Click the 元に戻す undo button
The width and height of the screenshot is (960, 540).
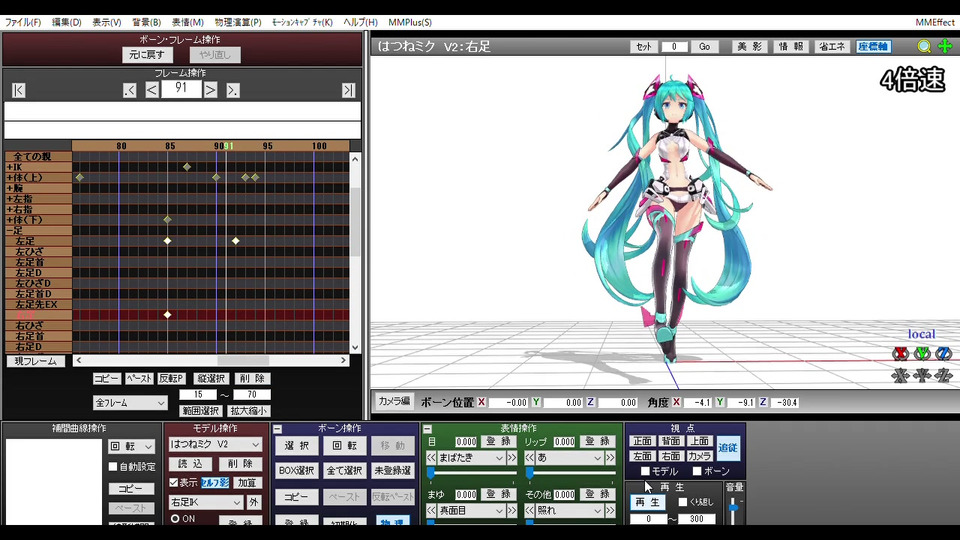(147, 54)
